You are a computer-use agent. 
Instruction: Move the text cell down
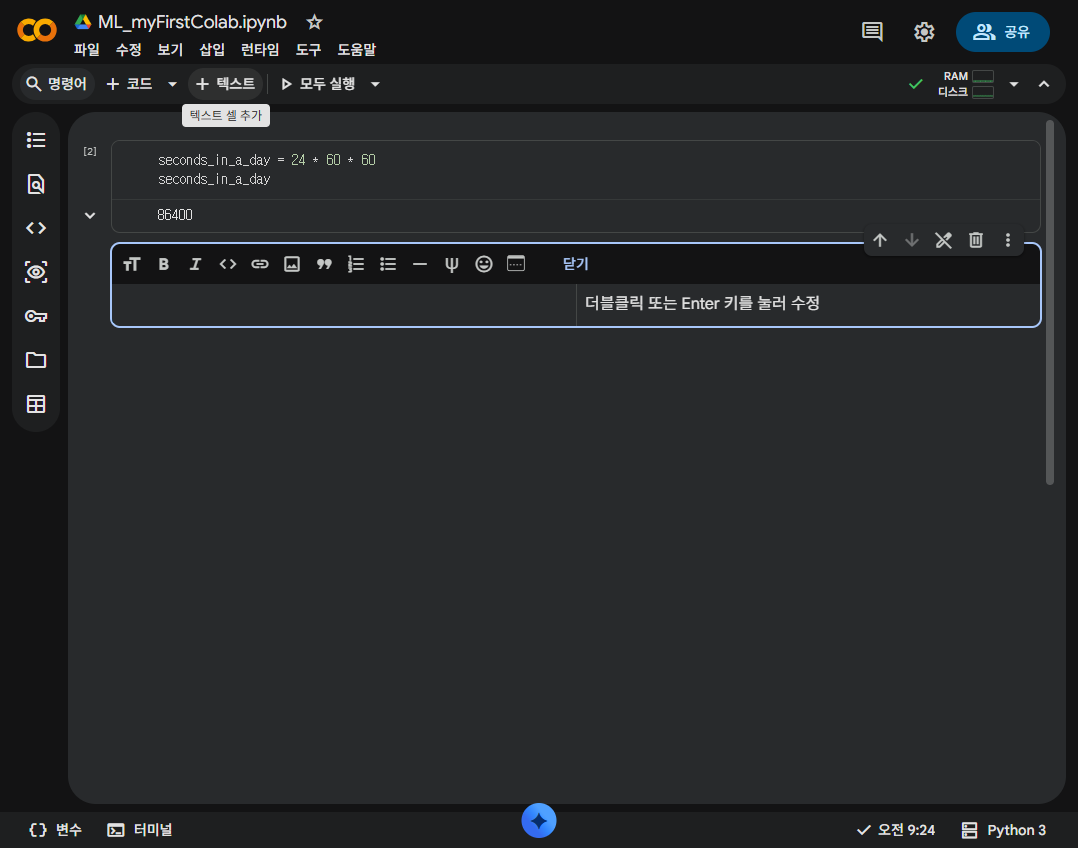click(912, 240)
